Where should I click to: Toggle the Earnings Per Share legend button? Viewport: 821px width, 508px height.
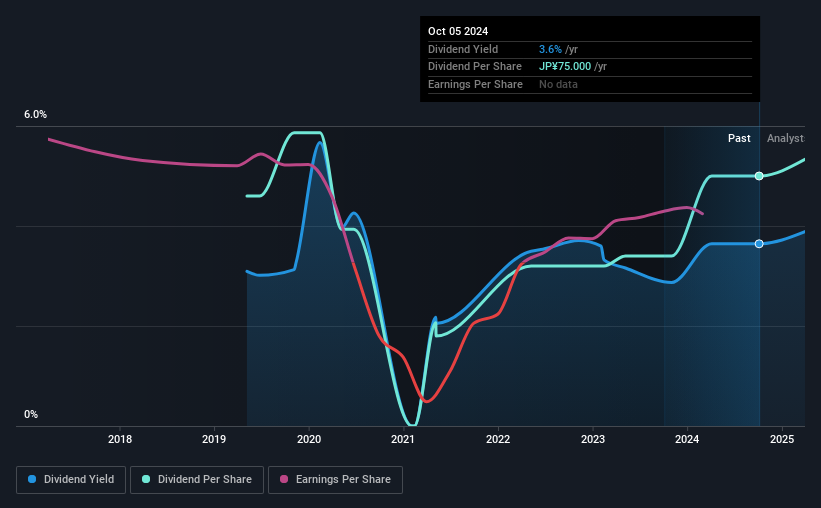pyautogui.click(x=335, y=480)
